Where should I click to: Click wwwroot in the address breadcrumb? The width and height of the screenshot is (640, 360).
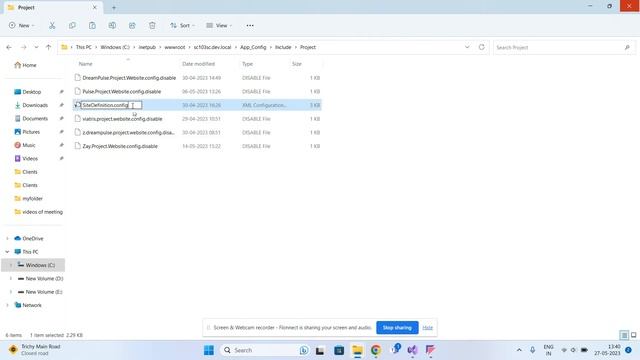[175, 47]
